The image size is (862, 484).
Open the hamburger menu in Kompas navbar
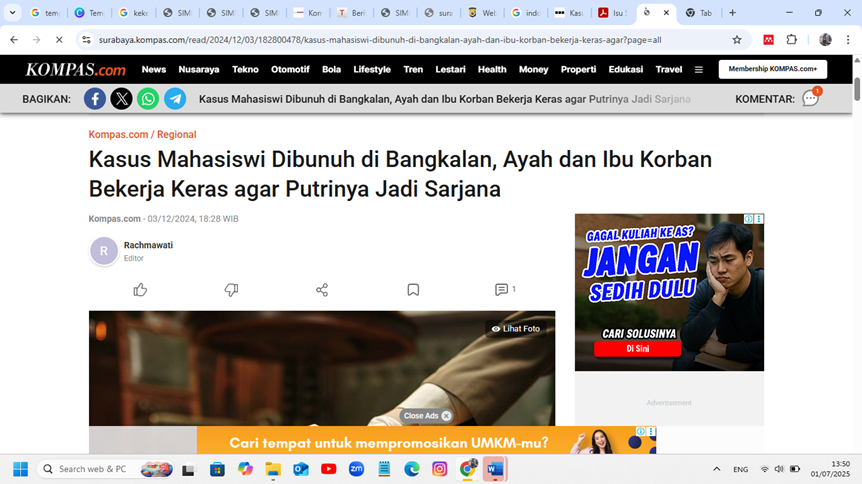(698, 70)
